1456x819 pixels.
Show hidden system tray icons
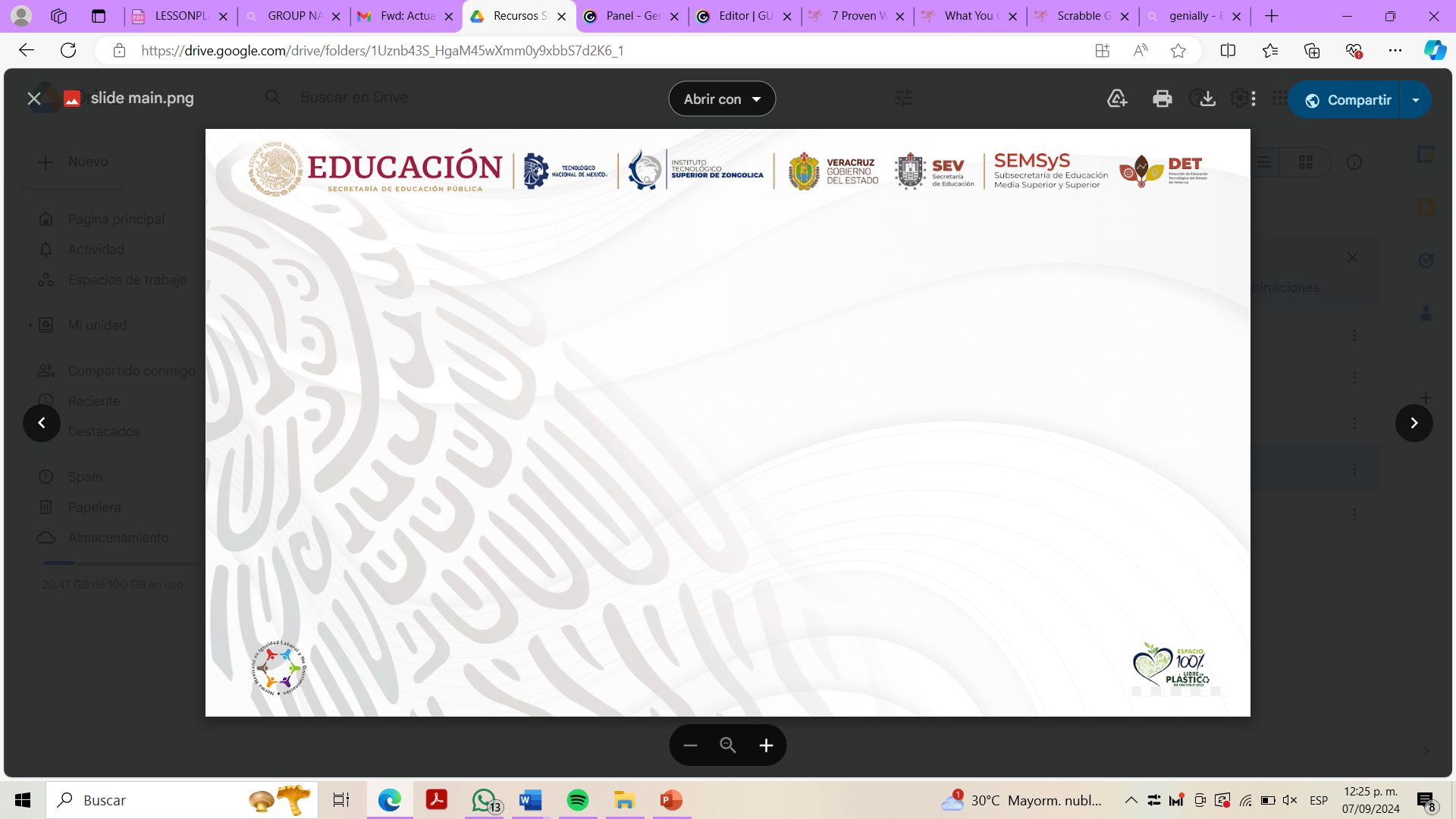(x=1131, y=800)
